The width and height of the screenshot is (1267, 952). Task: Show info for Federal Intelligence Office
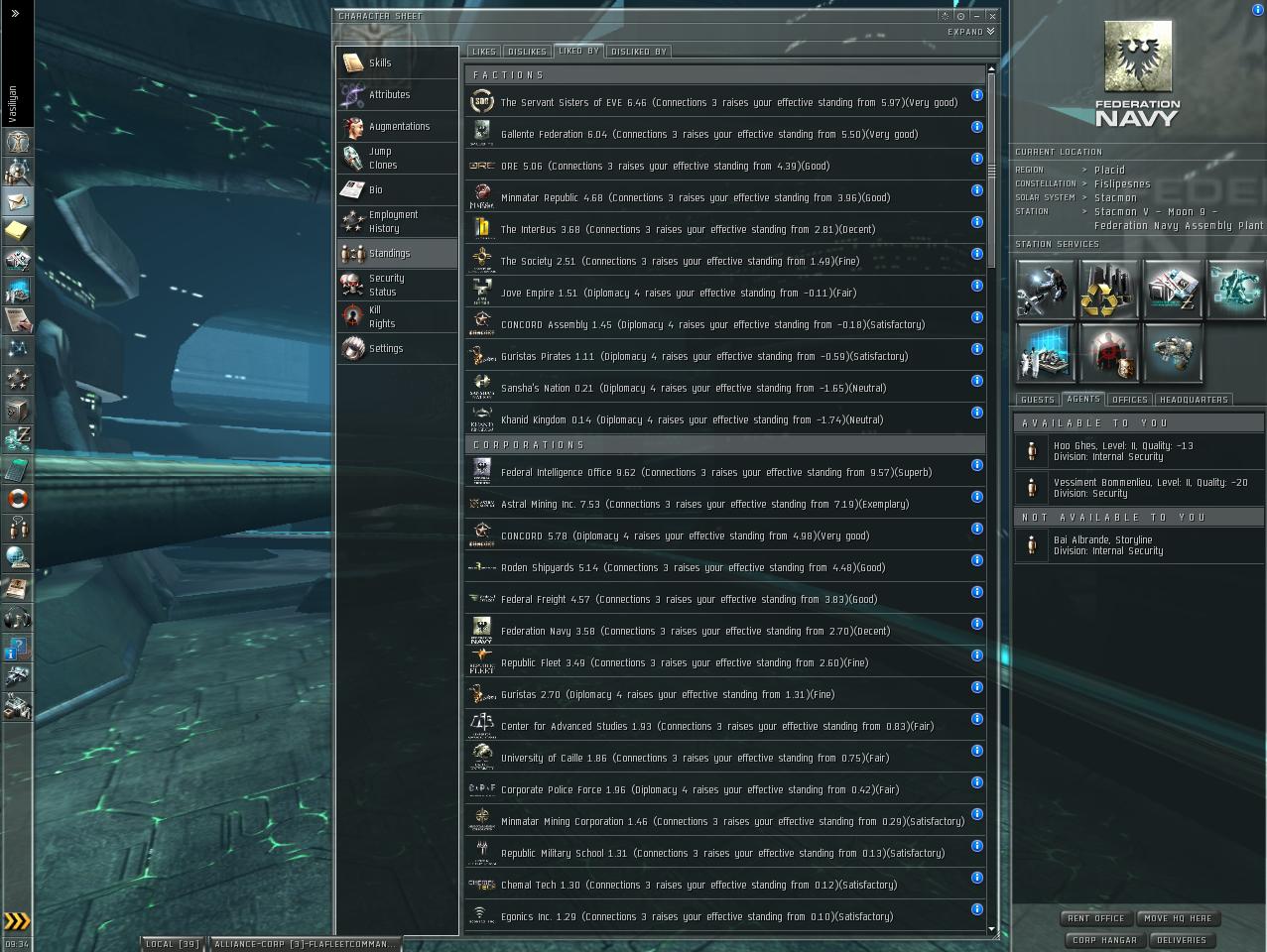point(976,465)
